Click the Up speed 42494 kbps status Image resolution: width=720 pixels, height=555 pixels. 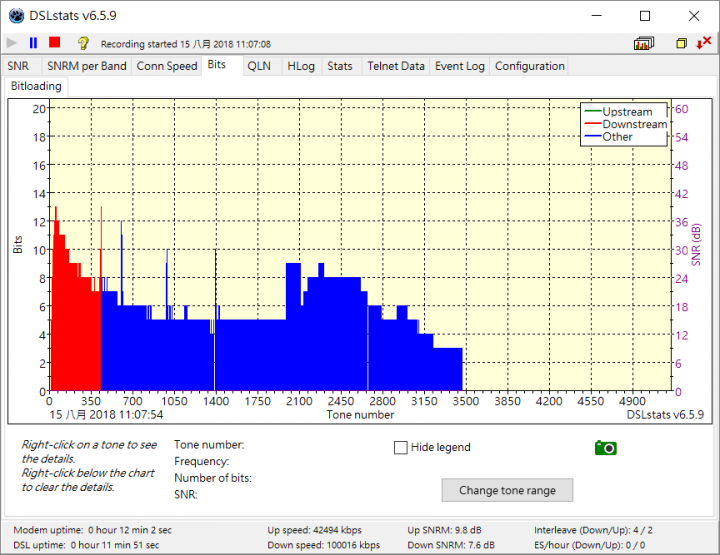[315, 530]
